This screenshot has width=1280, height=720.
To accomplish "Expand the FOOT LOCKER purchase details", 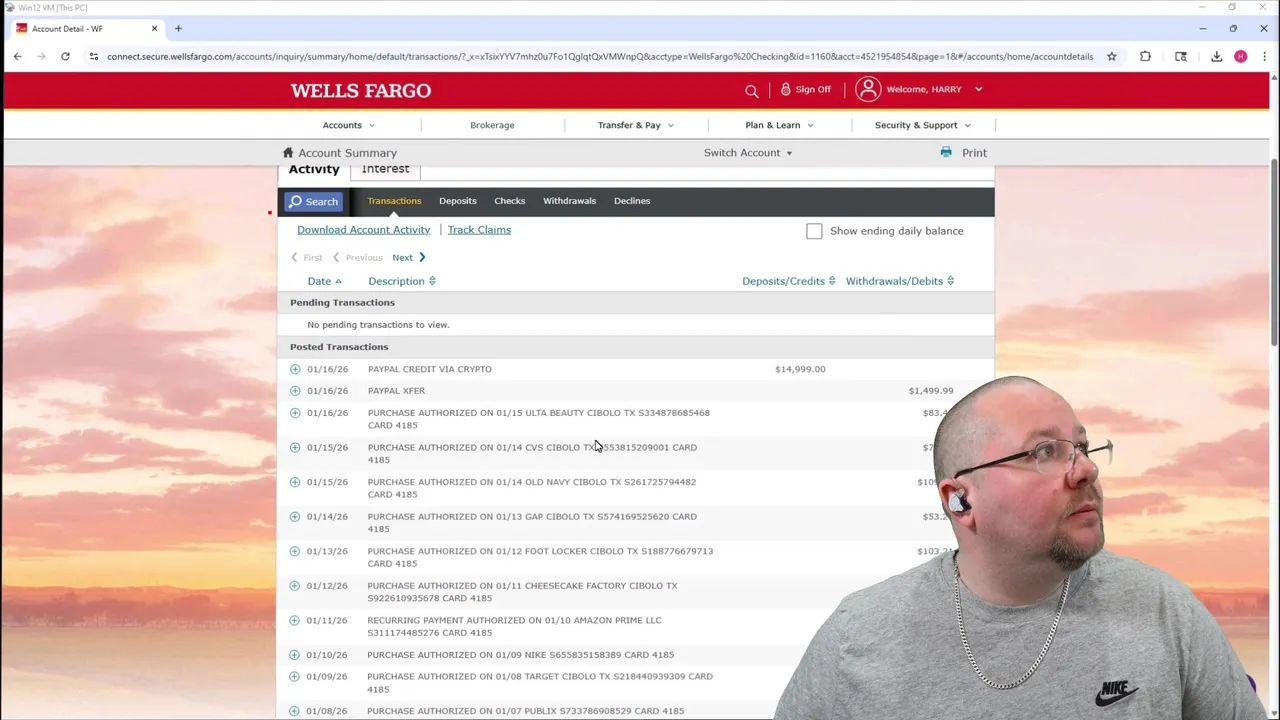I will 295,551.
